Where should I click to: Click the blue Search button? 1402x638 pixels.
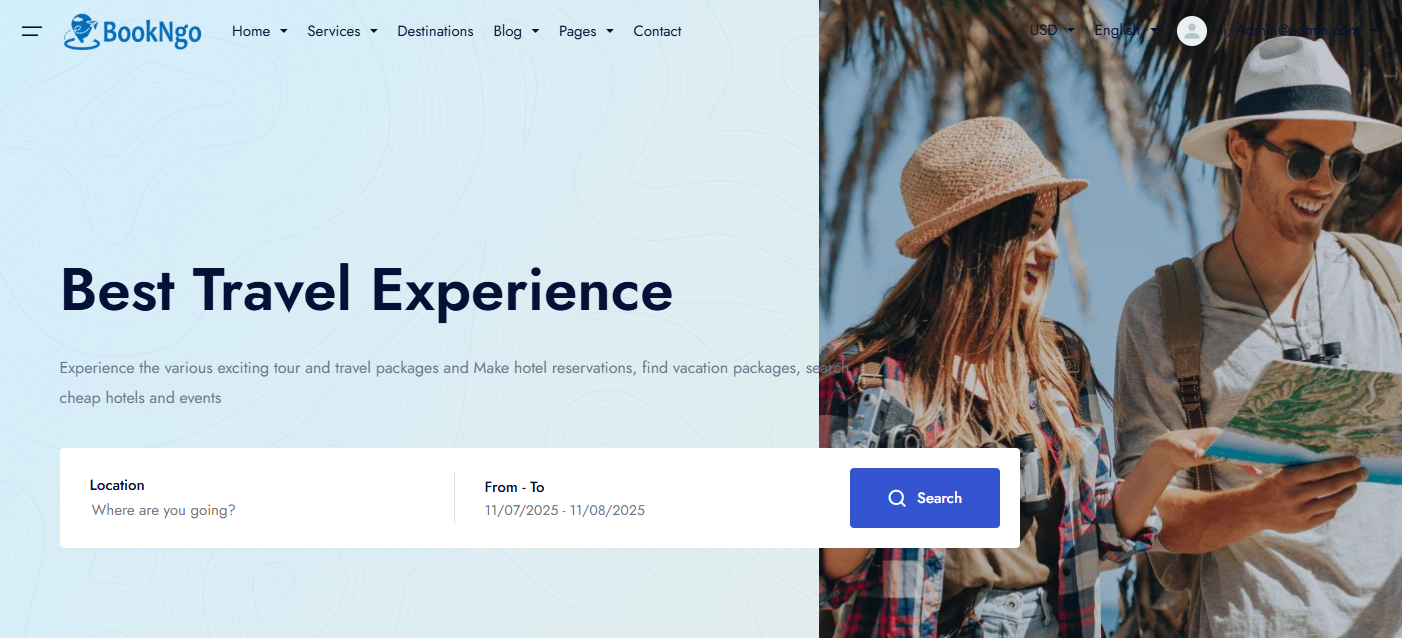coord(925,498)
